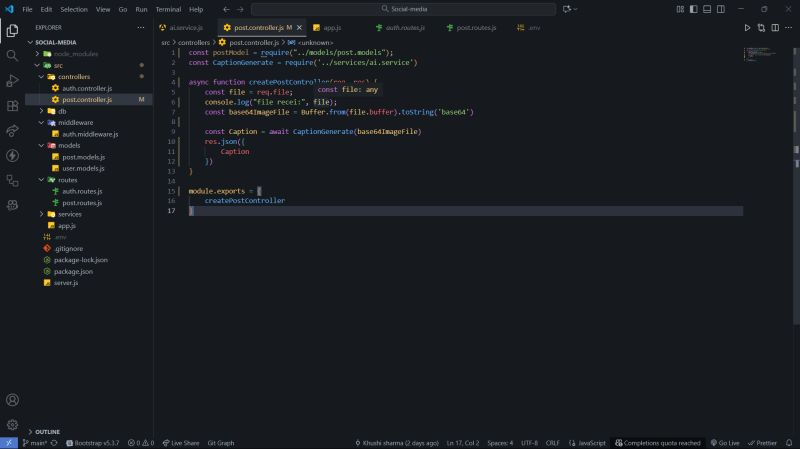800x449 pixels.
Task: Click the Social-media search command box
Action: (x=404, y=9)
